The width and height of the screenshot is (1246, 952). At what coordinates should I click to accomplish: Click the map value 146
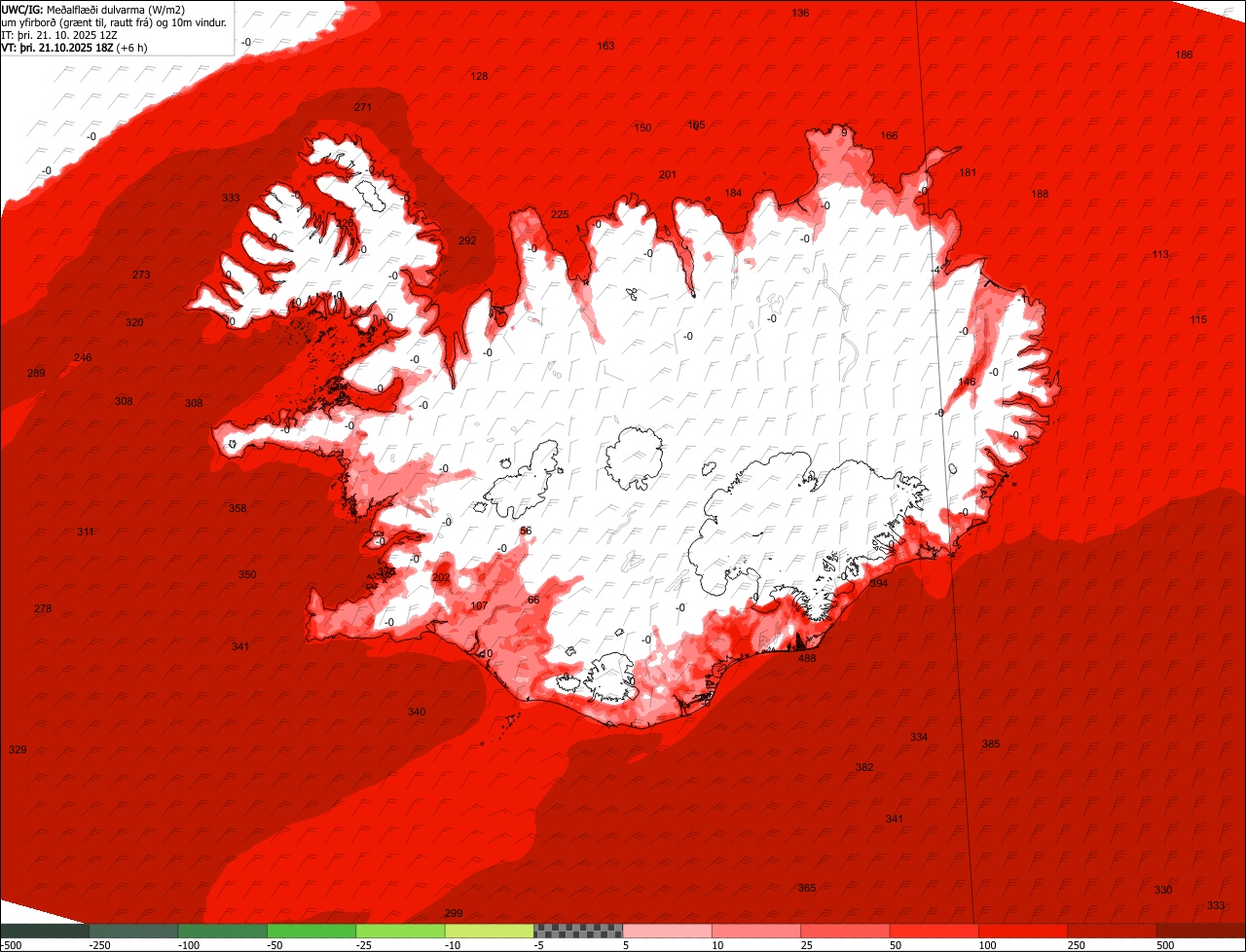(x=967, y=382)
